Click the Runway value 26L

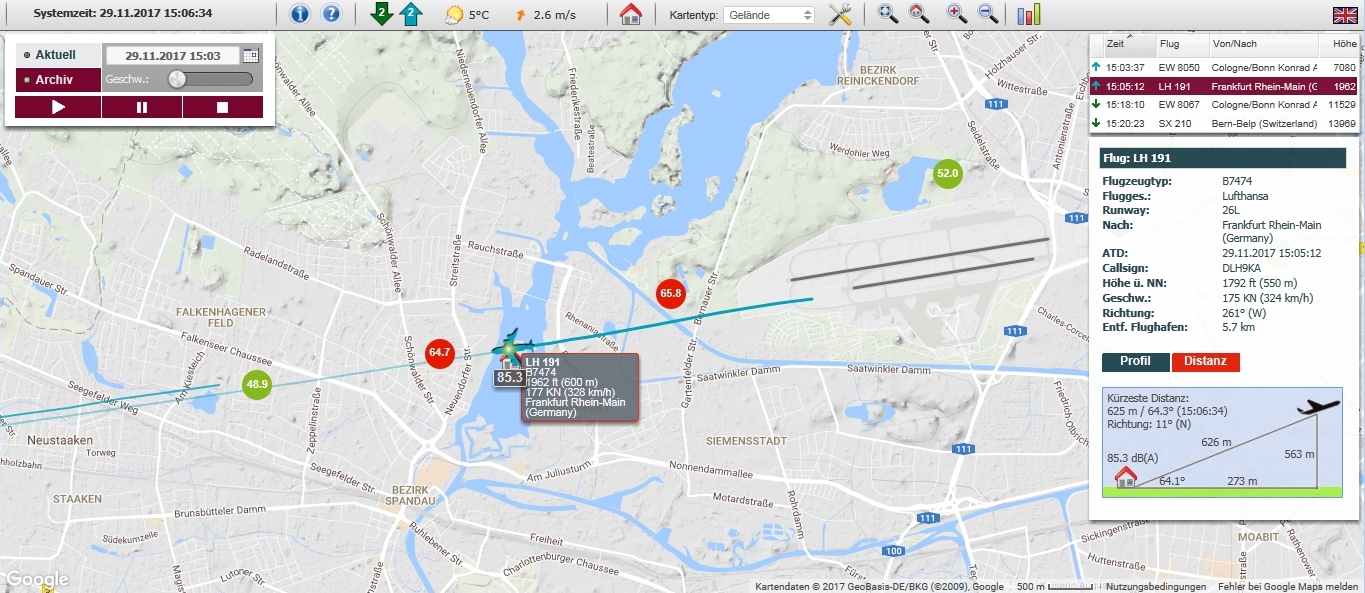pyautogui.click(x=1232, y=211)
